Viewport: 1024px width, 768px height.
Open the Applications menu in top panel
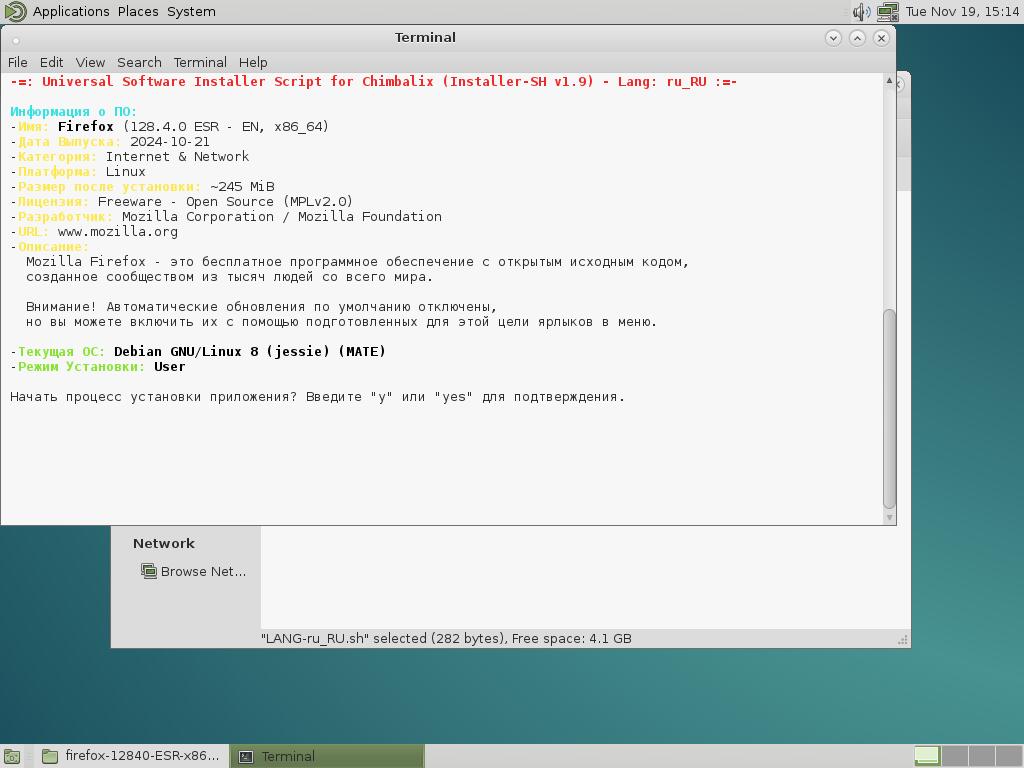coord(71,11)
